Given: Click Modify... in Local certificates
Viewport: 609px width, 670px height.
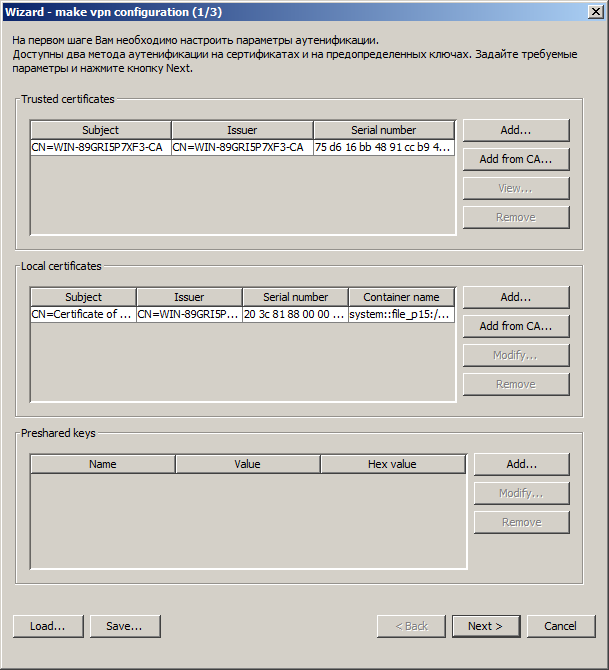Looking at the screenshot, I should click(516, 355).
